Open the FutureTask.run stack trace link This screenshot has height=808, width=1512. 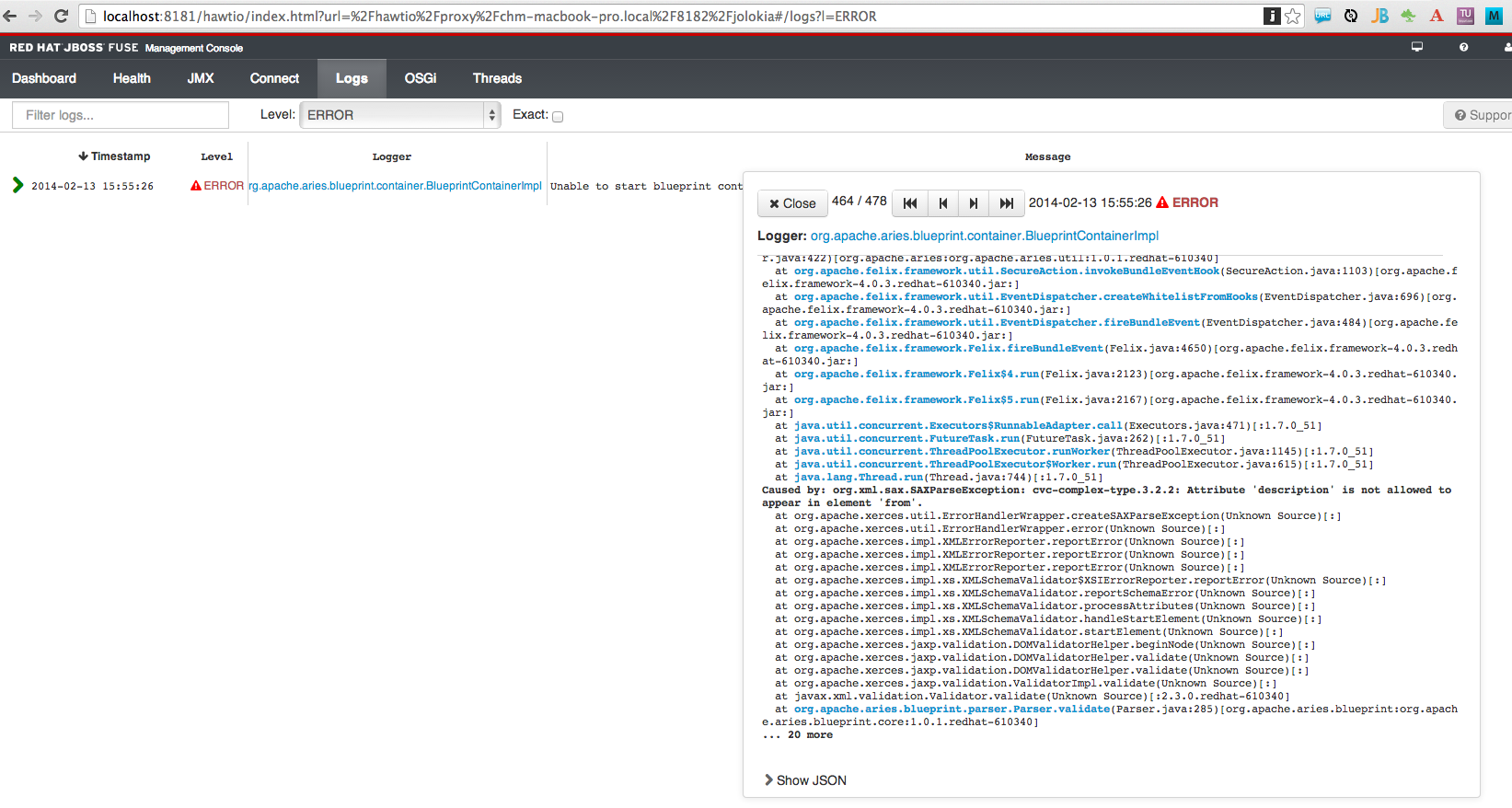point(906,439)
